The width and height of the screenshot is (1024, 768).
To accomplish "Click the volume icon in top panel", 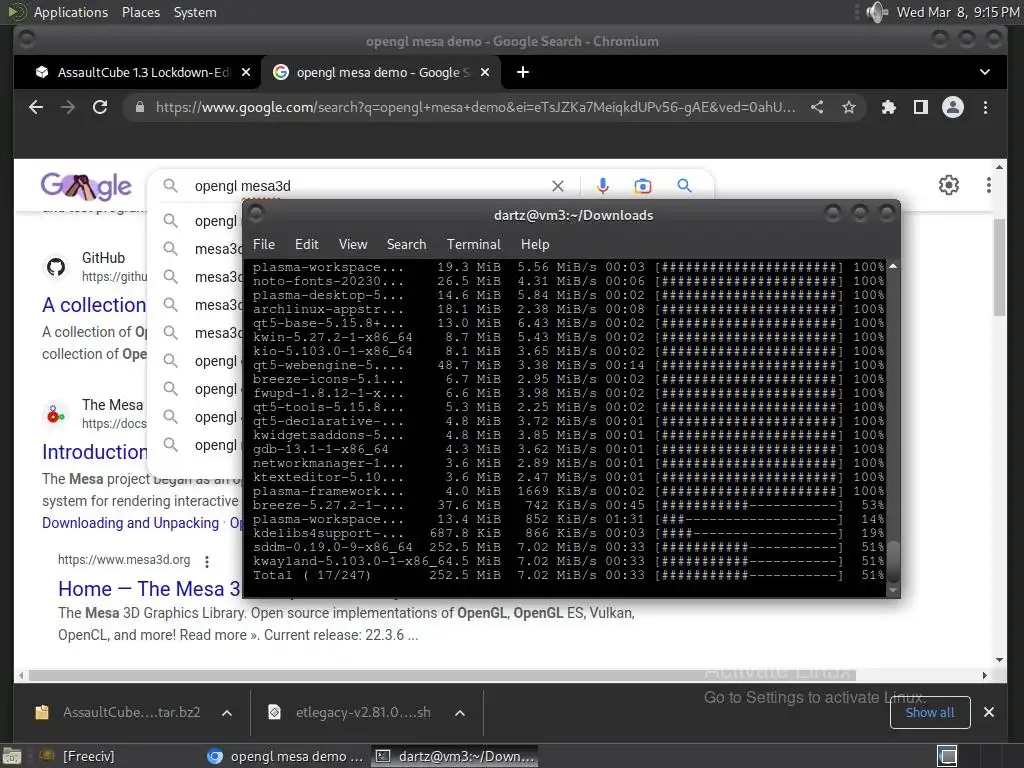I will [876, 12].
